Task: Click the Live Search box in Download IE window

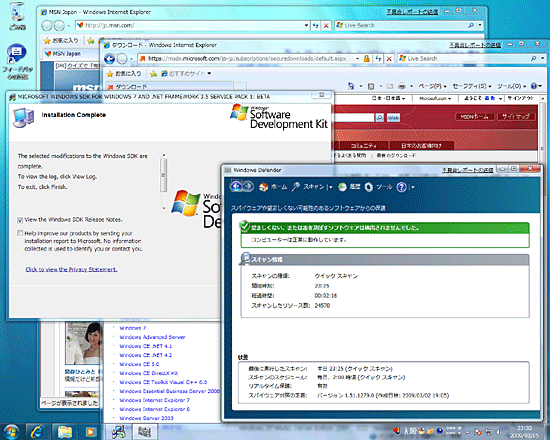Action: pyautogui.click(x=468, y=59)
